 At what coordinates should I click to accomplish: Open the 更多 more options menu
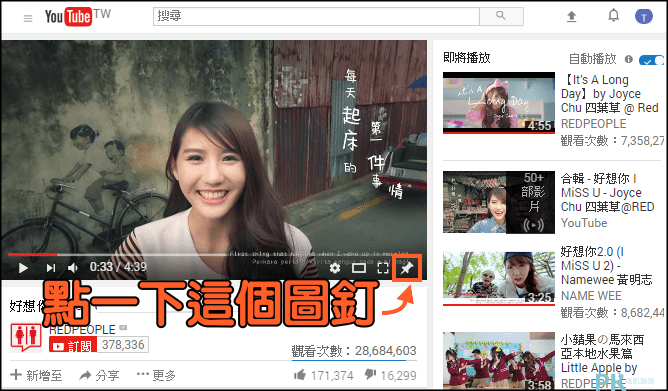click(156, 375)
